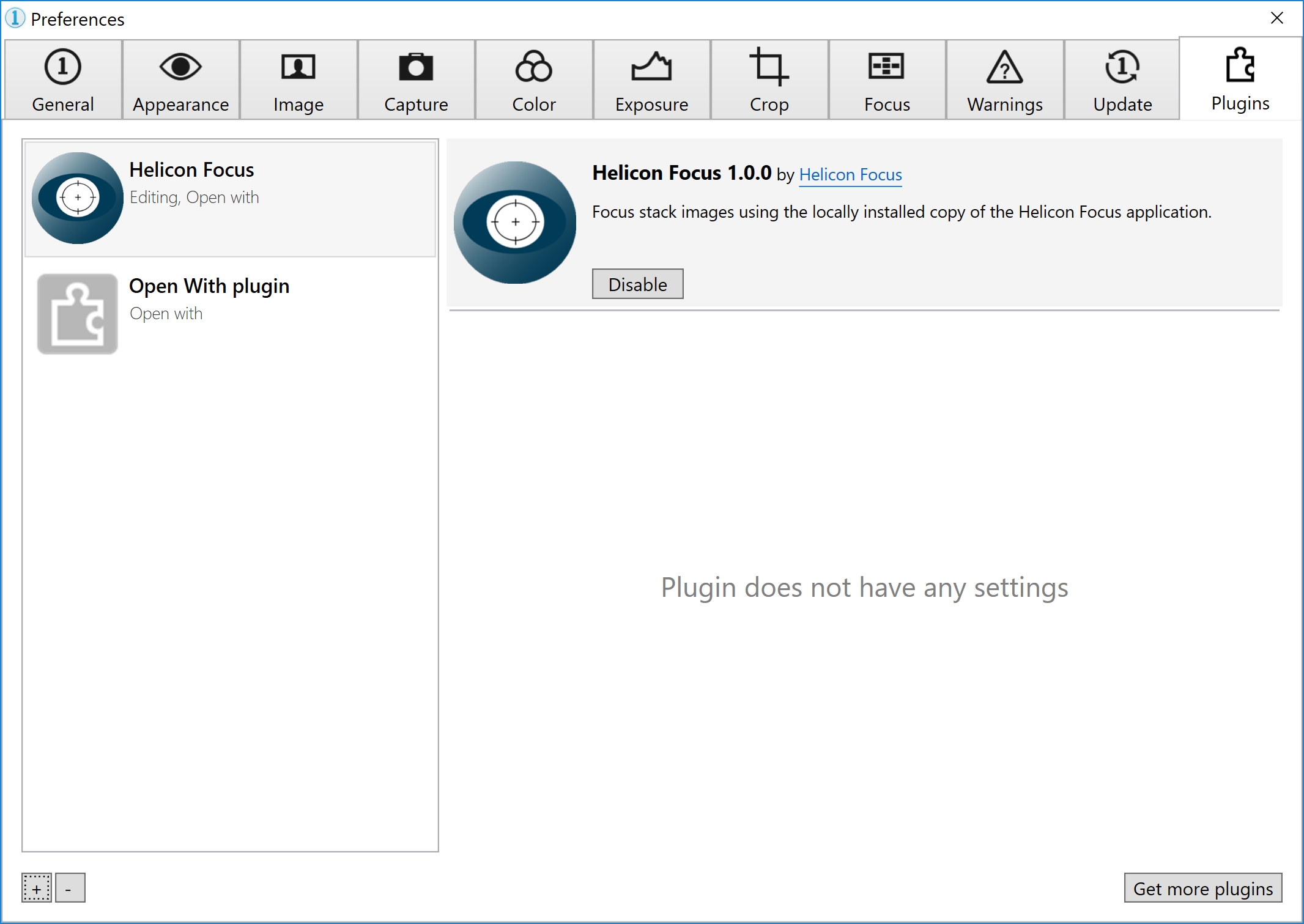Select the Appearance eye icon
Screen dimensions: 1304x924
click(180, 67)
